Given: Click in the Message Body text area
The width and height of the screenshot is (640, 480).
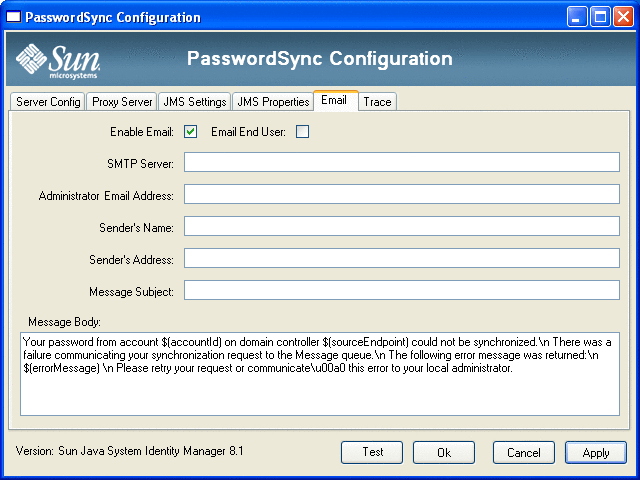Looking at the screenshot, I should 320,374.
